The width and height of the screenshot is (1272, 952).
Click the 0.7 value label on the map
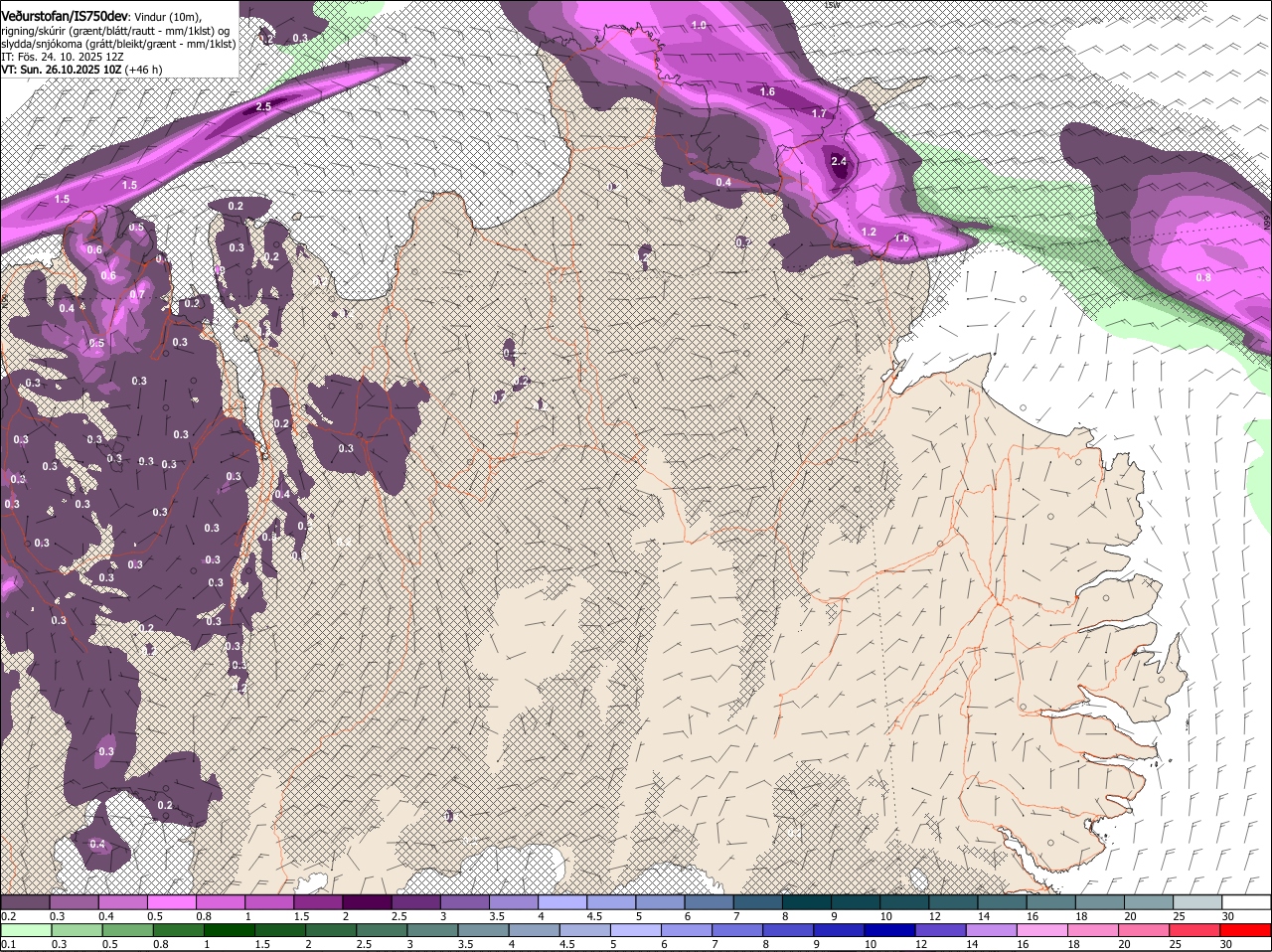tap(137, 294)
